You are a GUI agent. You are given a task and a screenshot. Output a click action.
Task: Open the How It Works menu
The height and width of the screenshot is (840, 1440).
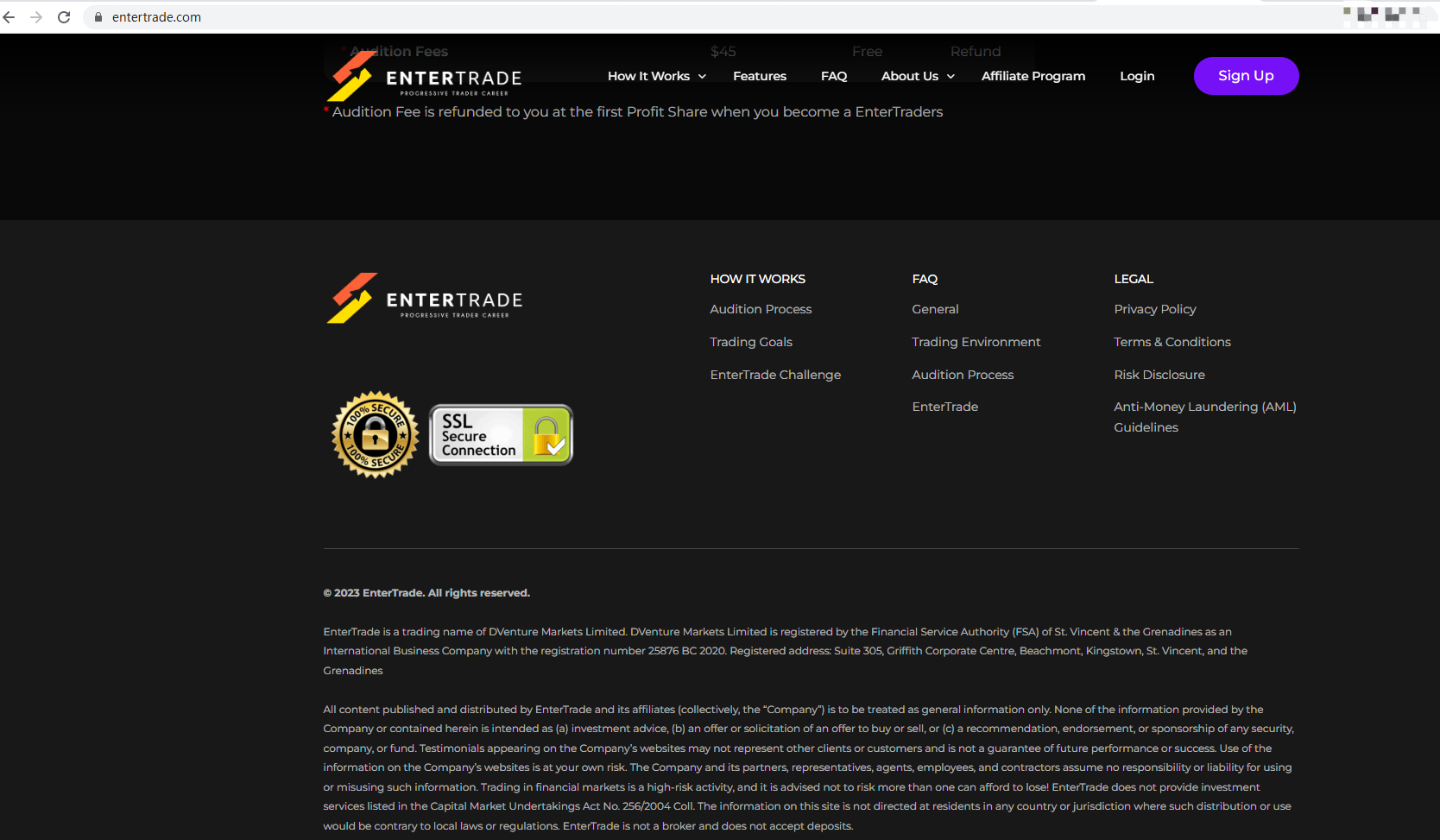pyautogui.click(x=648, y=76)
